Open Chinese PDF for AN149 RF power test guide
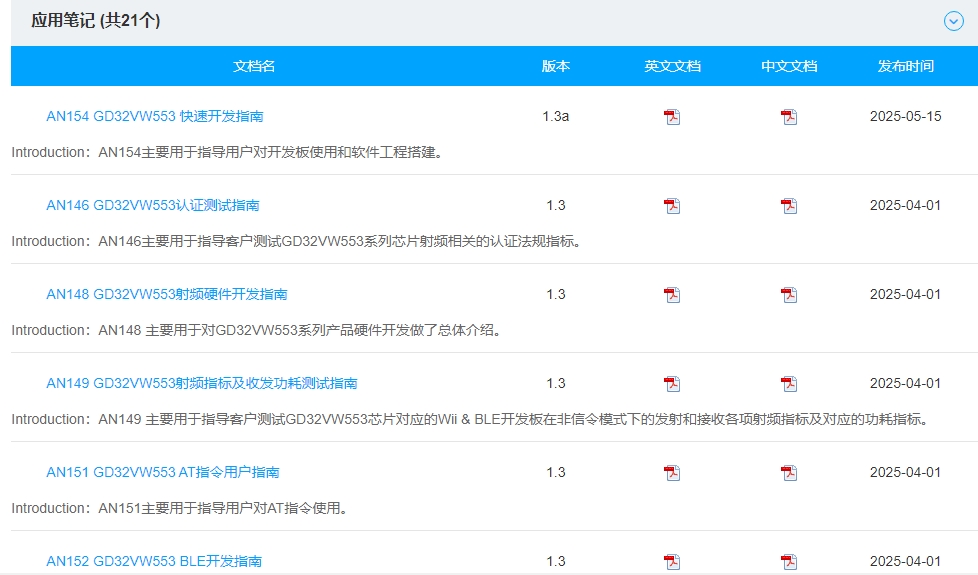Screen dimensions: 978x575 (x=789, y=384)
